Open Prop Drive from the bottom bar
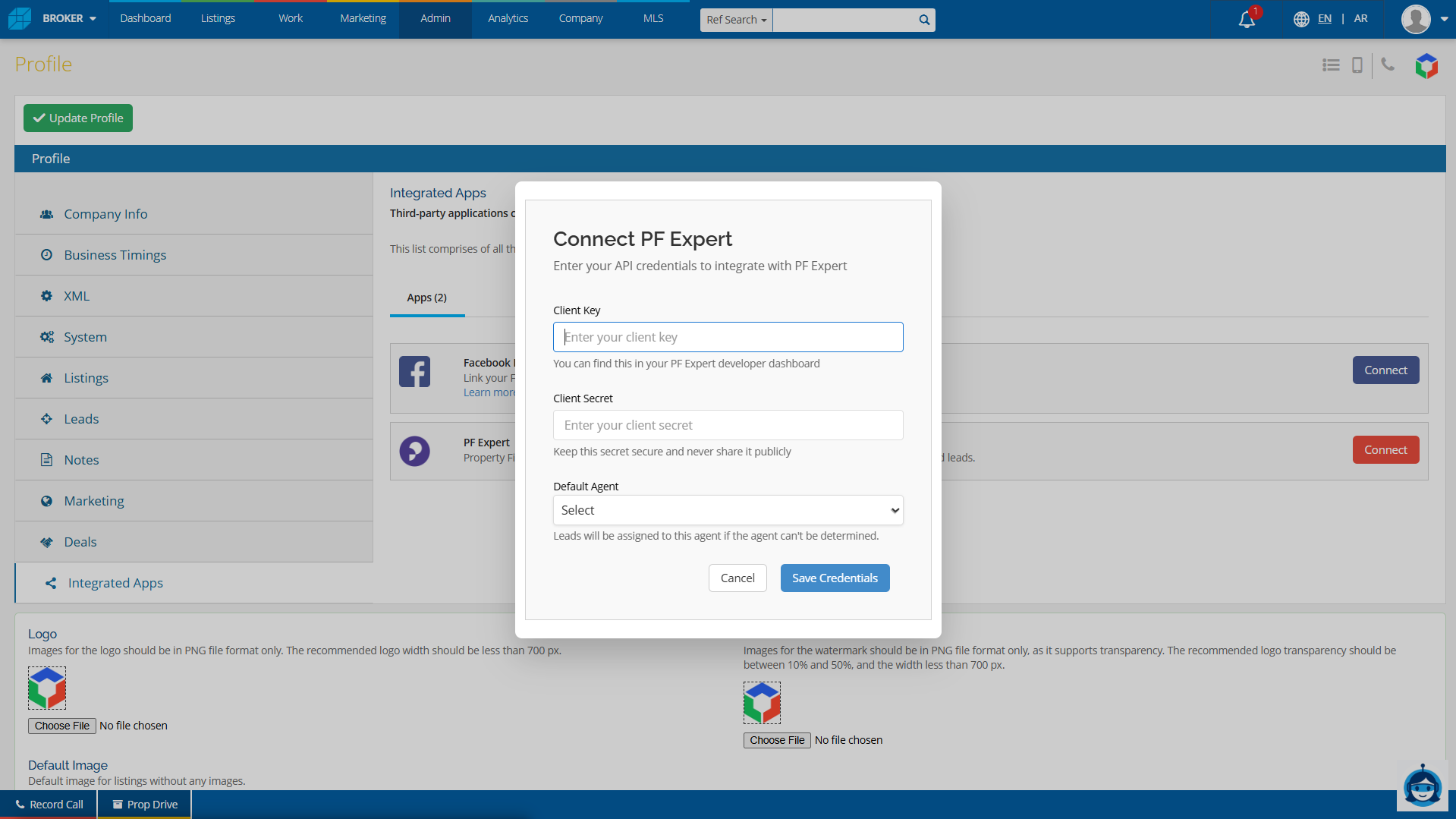1456x819 pixels. (145, 805)
